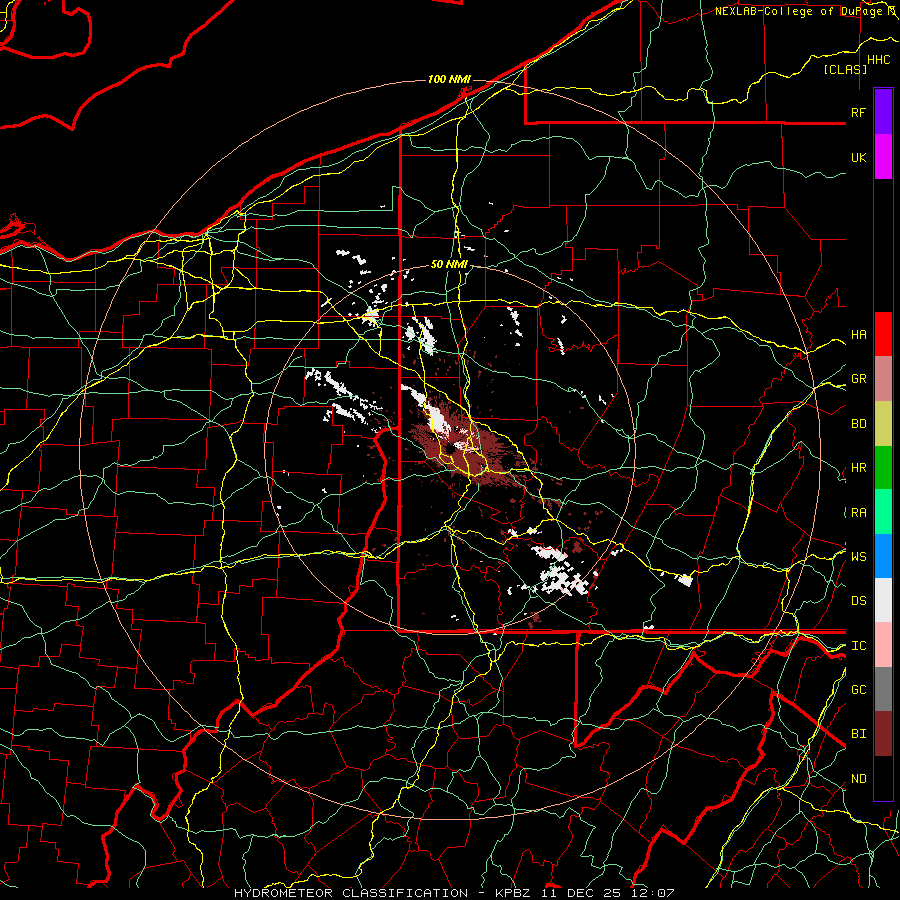Select the IC light pink legend swatch

point(883,645)
